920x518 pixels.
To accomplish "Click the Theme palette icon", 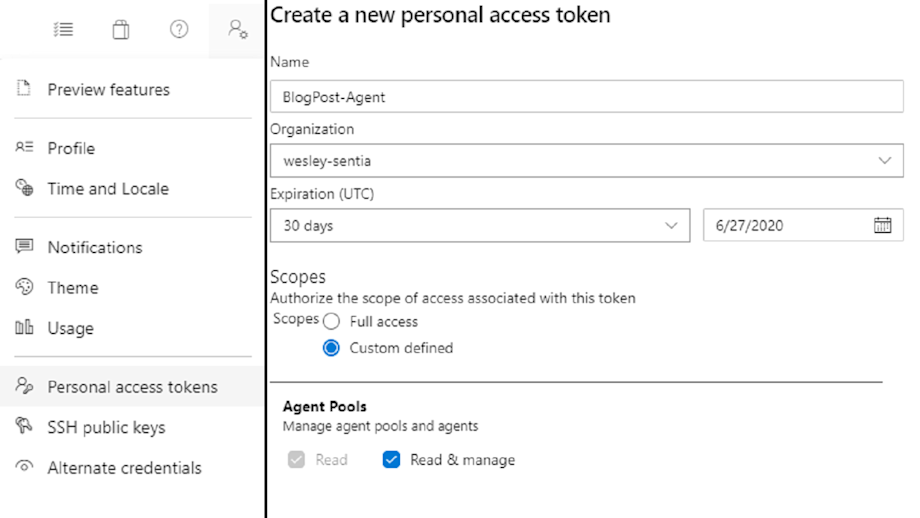I will click(x=24, y=287).
